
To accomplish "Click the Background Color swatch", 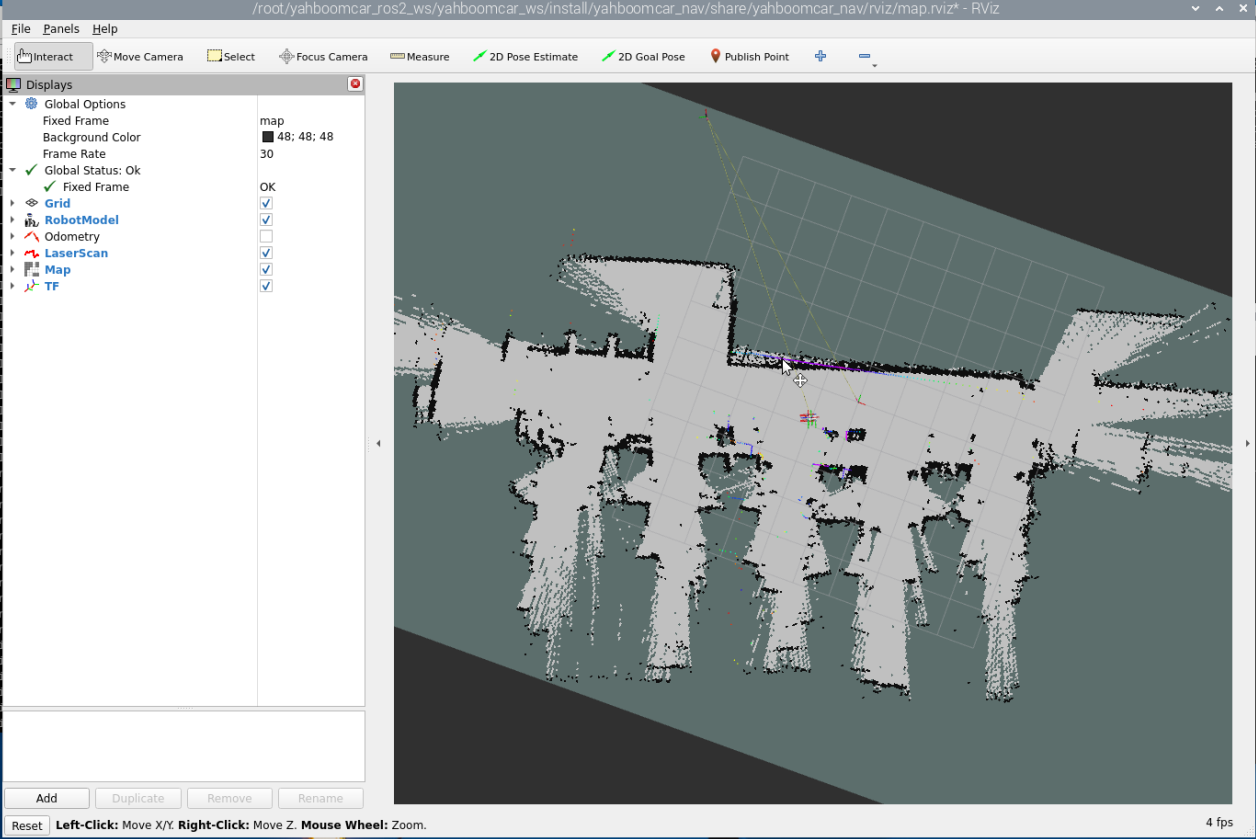I will (x=268, y=137).
